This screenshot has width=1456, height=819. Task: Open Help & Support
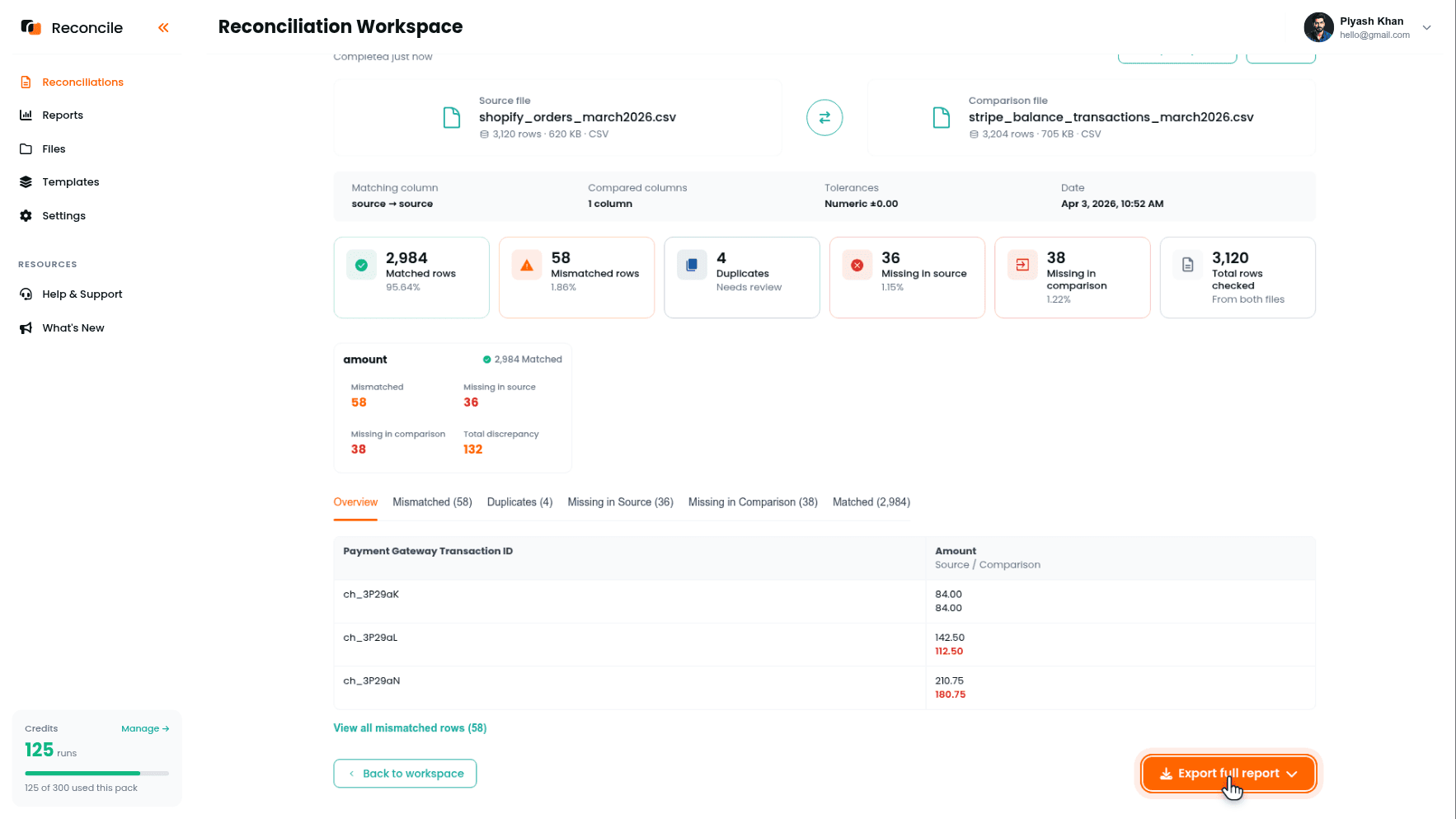pos(82,294)
